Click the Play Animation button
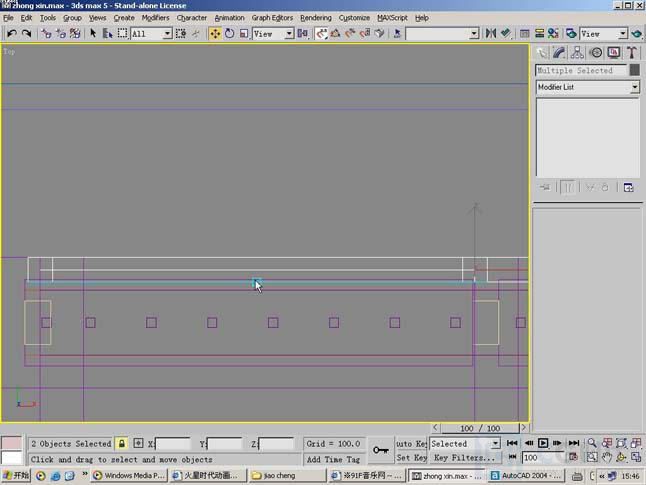 click(543, 443)
